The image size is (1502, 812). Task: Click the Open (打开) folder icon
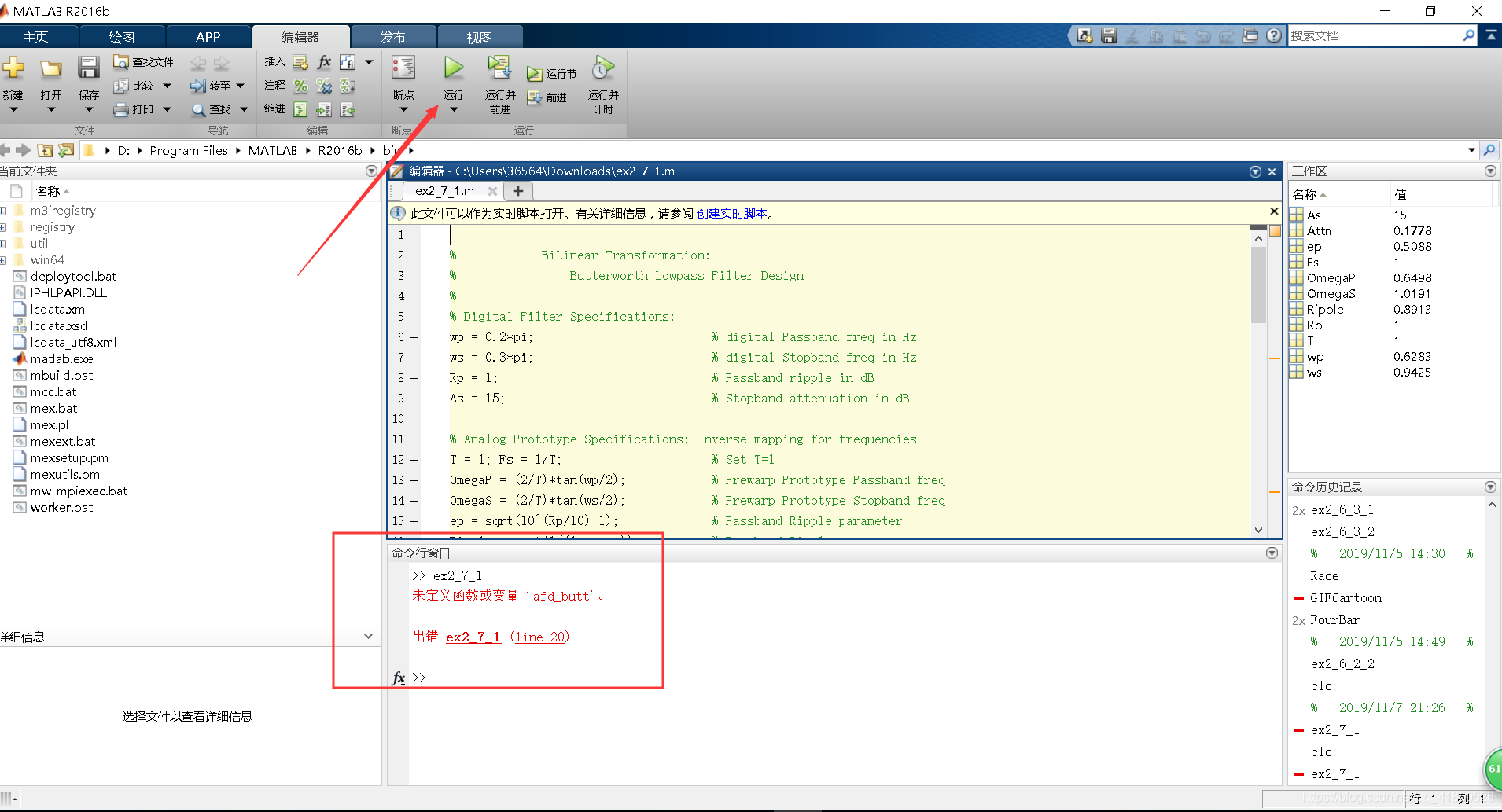51,68
